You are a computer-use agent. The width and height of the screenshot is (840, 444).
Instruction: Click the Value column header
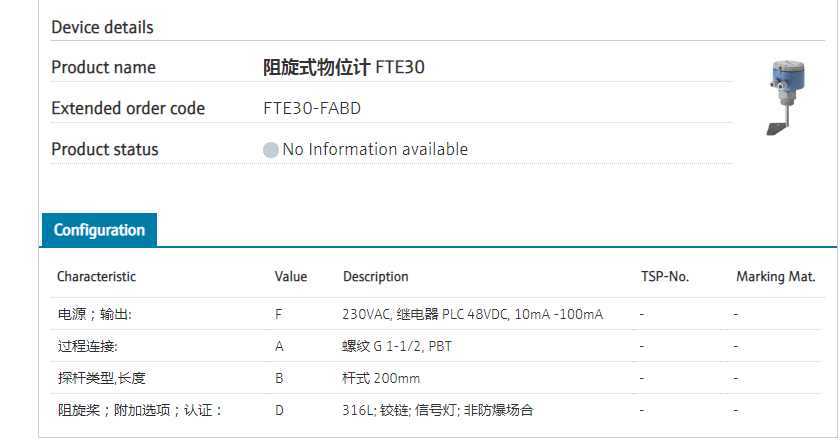tap(291, 277)
